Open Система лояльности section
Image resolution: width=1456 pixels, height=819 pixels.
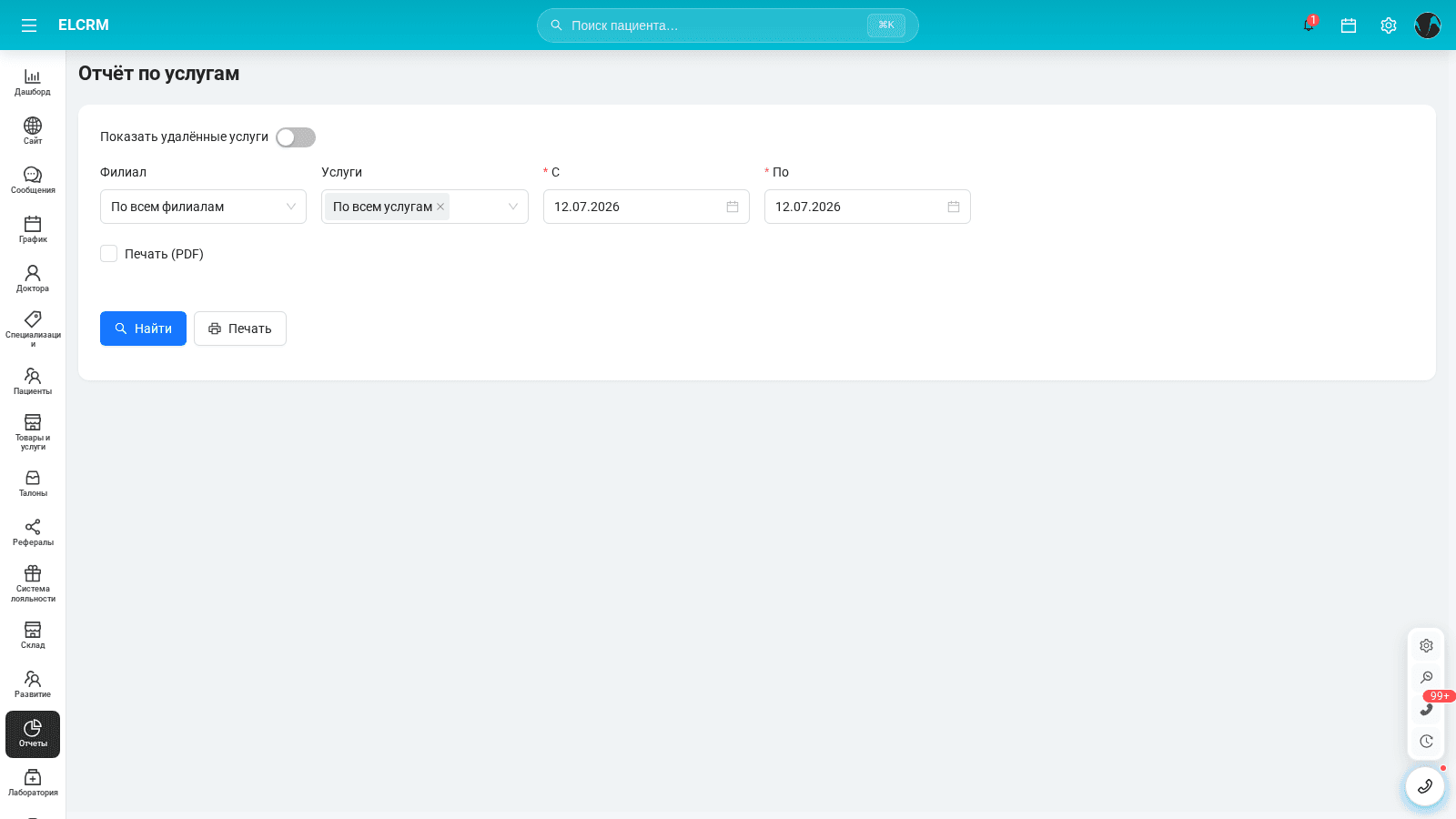pyautogui.click(x=33, y=583)
